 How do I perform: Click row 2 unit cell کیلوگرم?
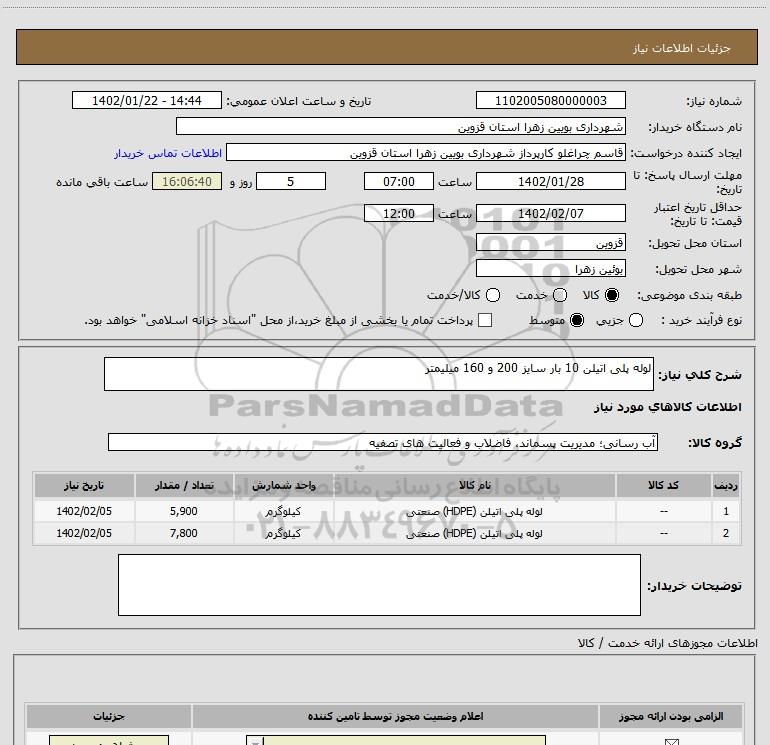coord(283,533)
